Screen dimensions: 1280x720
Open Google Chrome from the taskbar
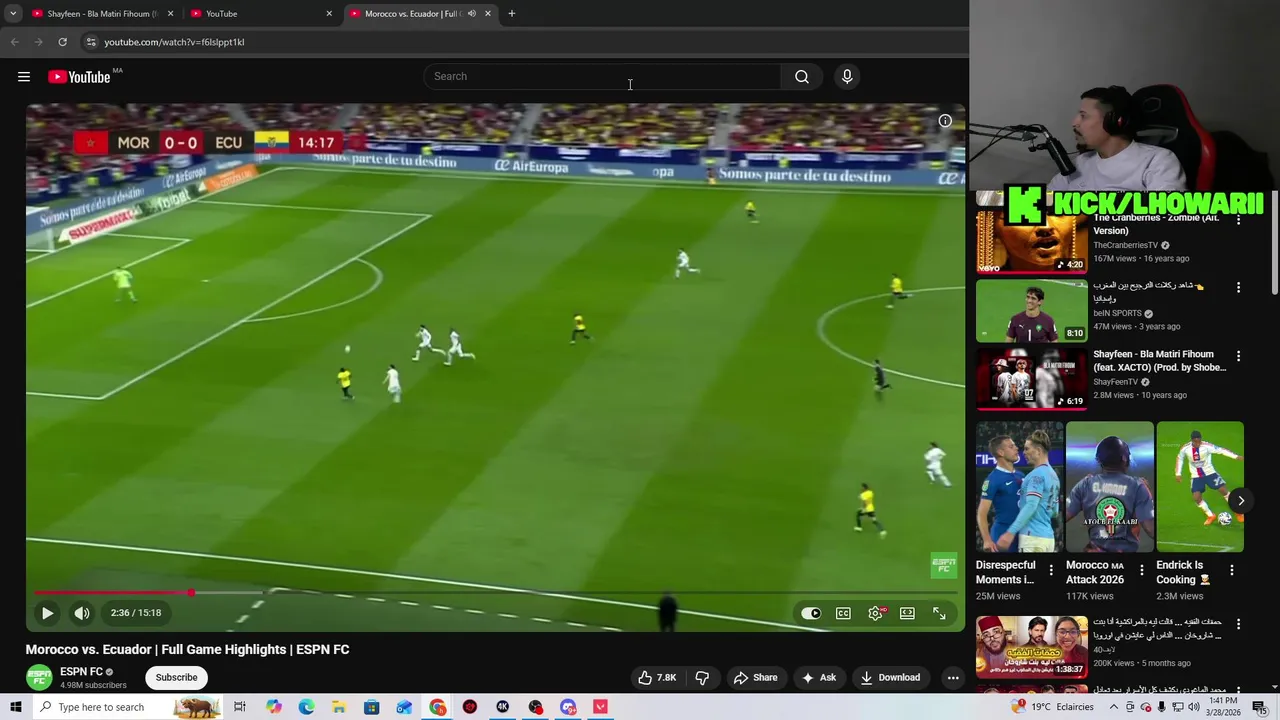(x=438, y=707)
